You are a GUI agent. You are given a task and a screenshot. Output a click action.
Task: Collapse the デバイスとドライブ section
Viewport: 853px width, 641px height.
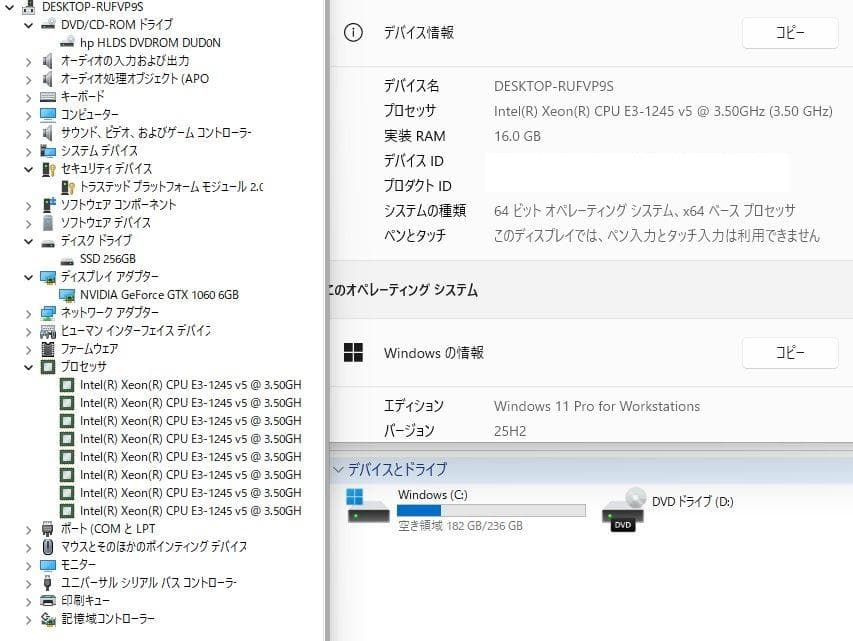coord(338,469)
